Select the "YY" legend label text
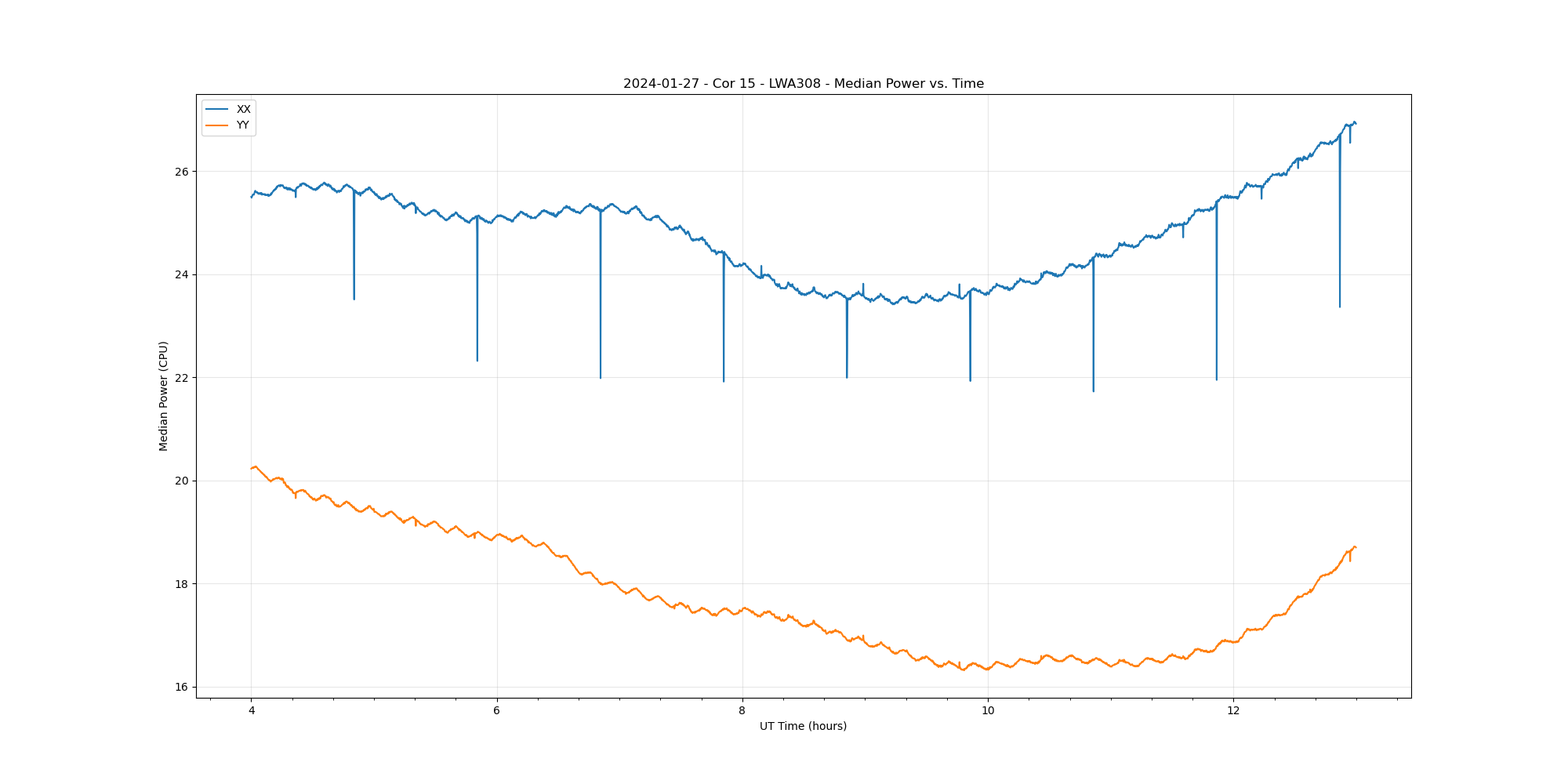 (243, 125)
